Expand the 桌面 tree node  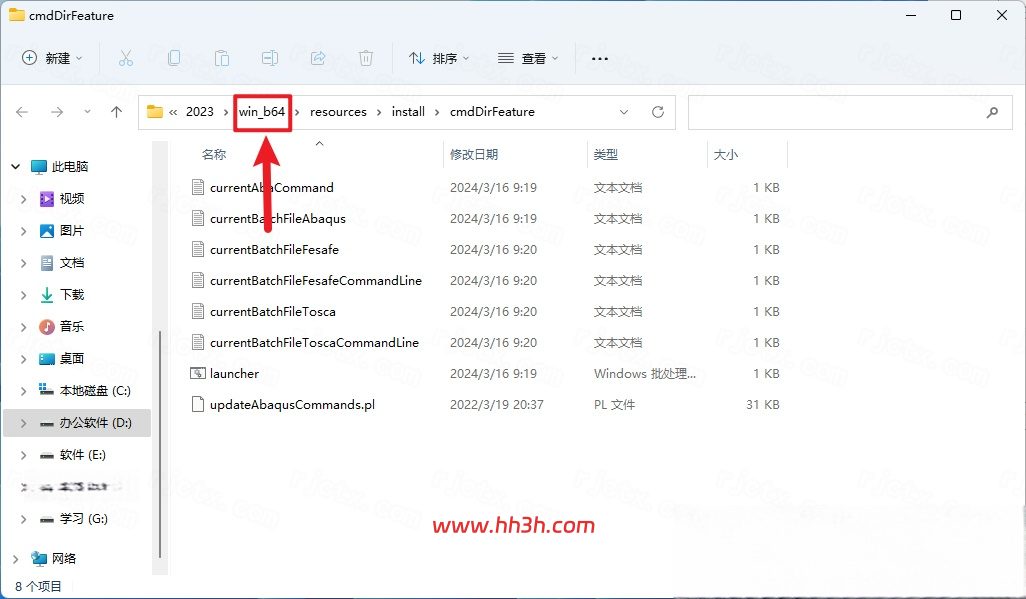click(x=24, y=359)
